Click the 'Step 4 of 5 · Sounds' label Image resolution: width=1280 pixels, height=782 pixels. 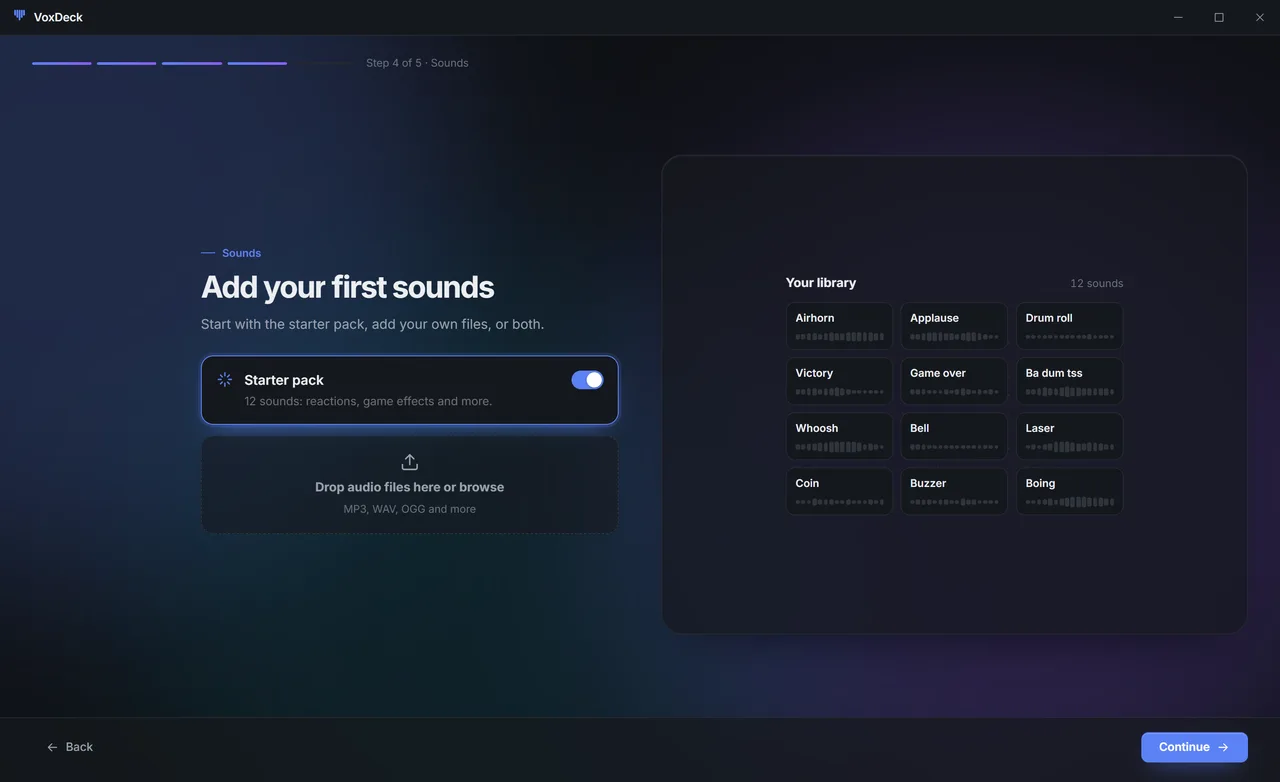click(x=417, y=63)
